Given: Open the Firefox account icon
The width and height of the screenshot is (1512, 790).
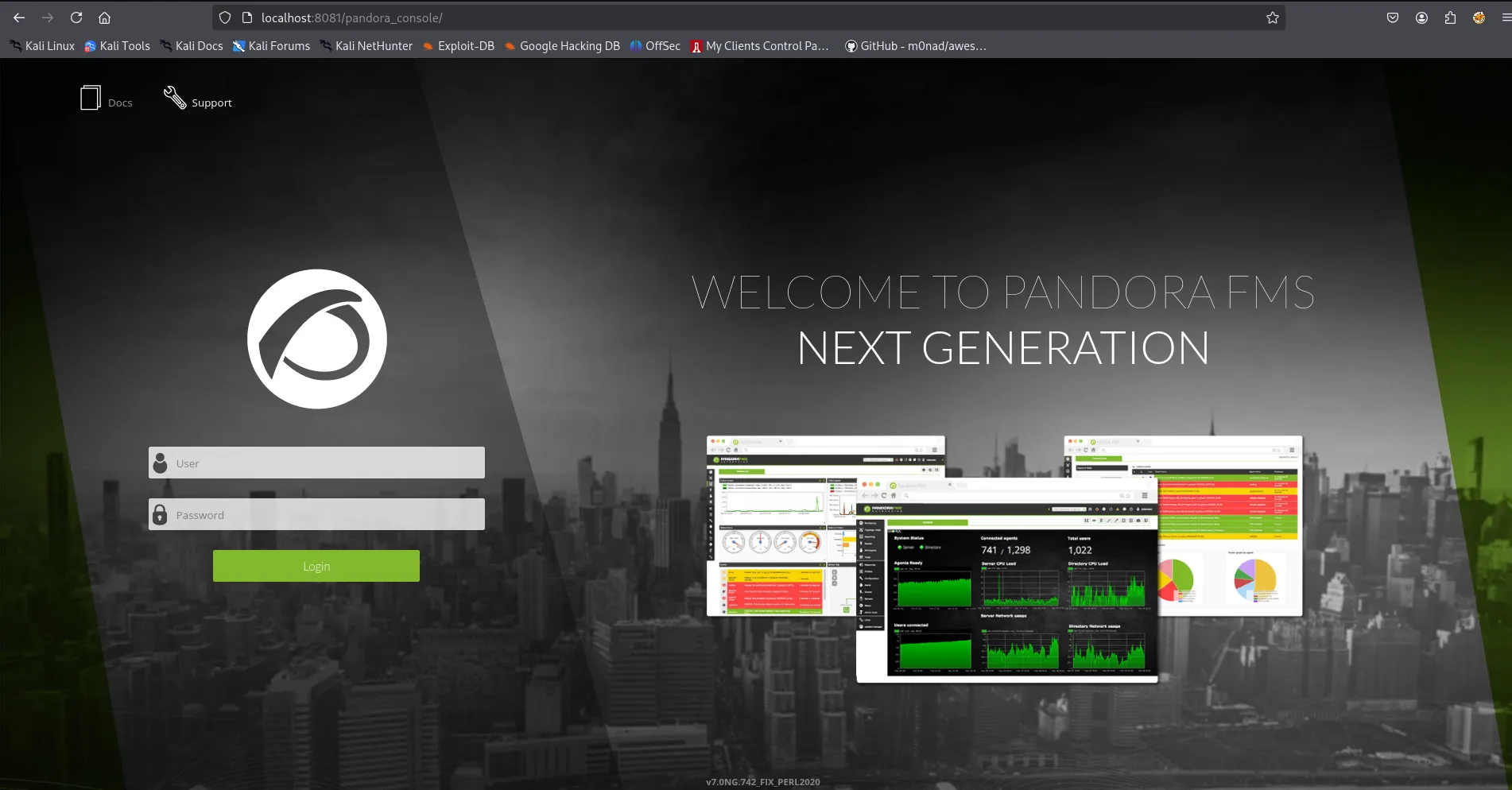Looking at the screenshot, I should tap(1421, 17).
